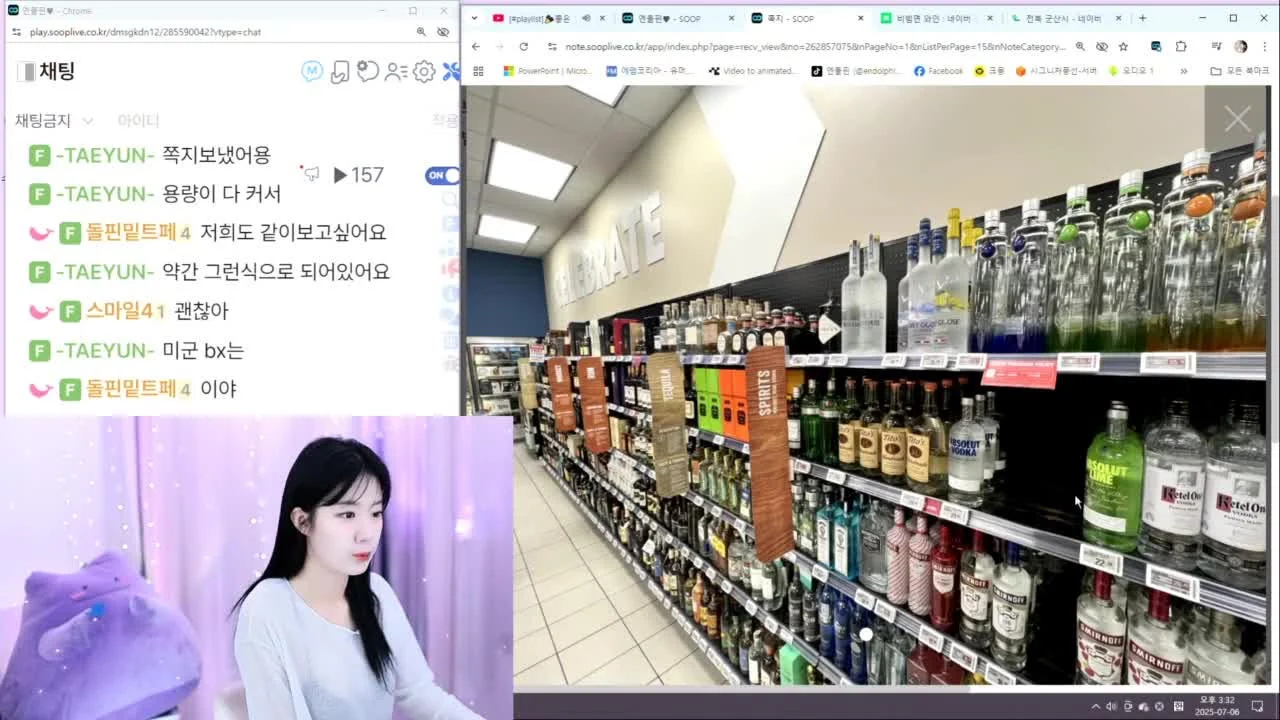Click the blue tools wrench icon in chat header
Viewport: 1280px width, 720px height.
coord(451,71)
